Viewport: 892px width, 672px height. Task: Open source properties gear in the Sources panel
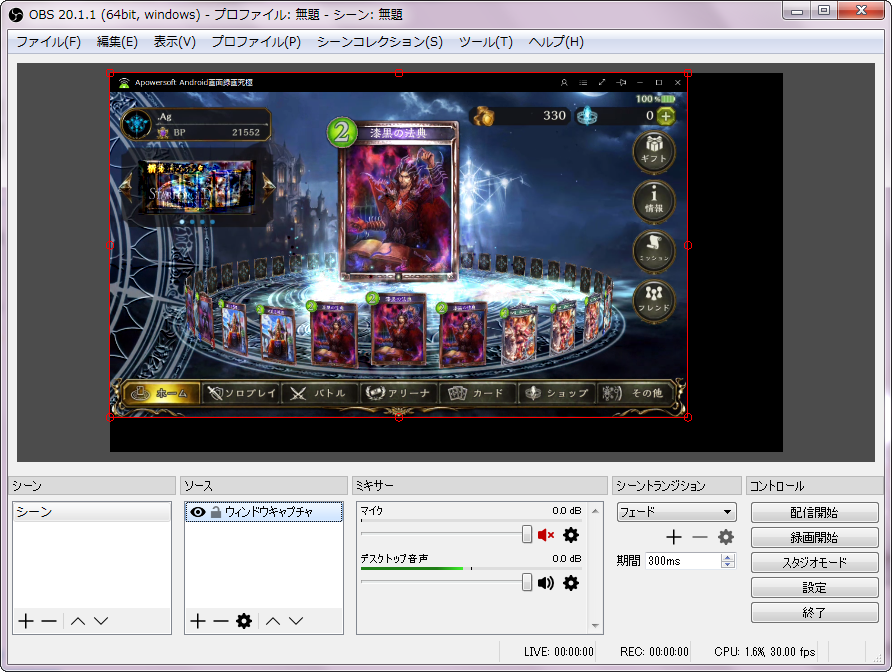(244, 621)
